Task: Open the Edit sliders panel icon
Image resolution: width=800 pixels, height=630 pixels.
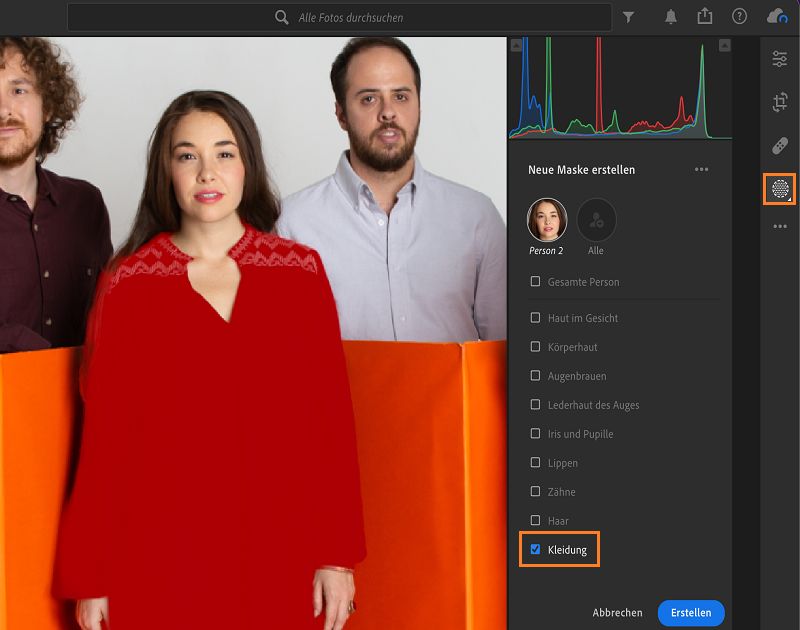Action: tap(780, 59)
